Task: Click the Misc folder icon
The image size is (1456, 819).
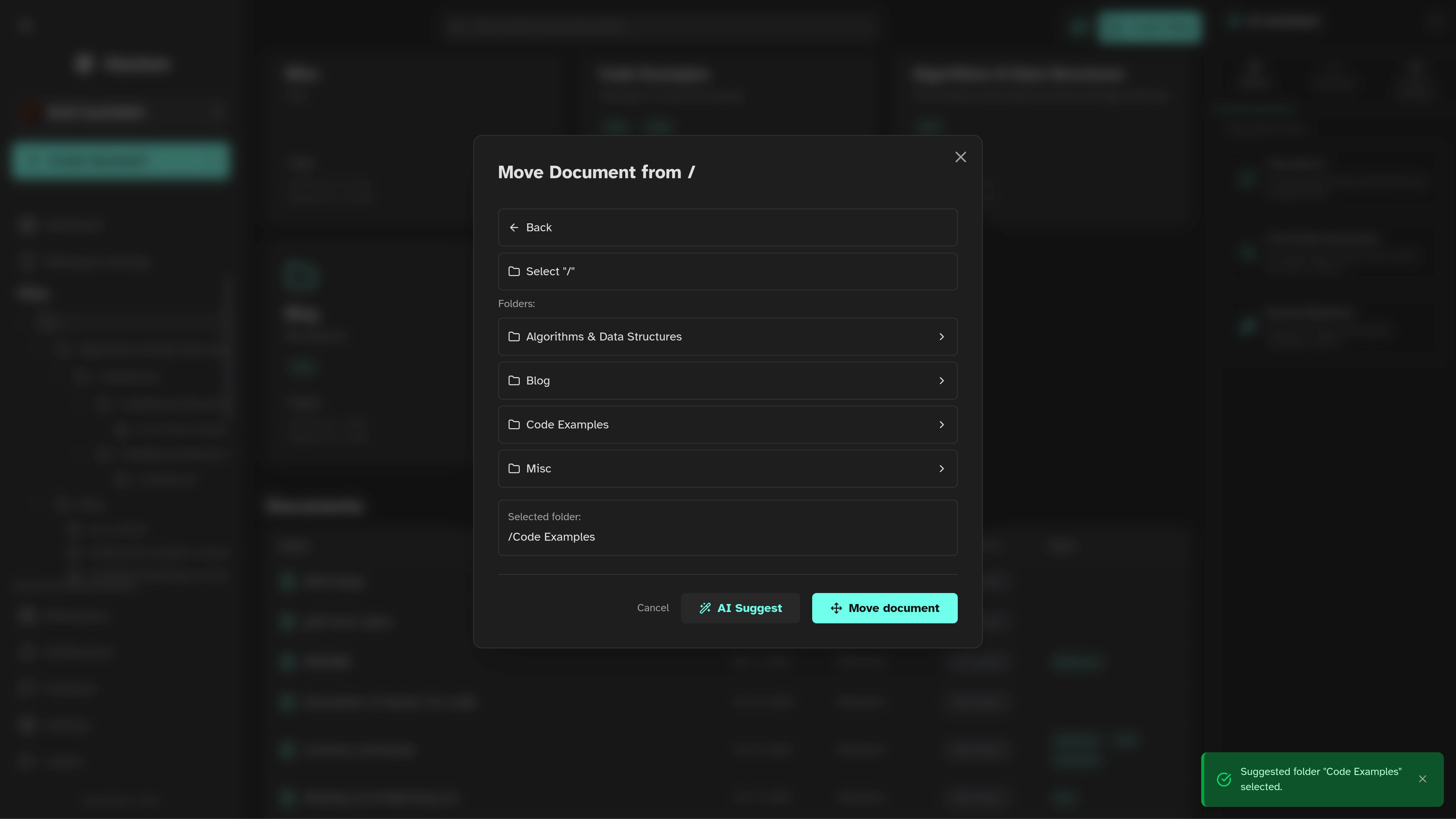Action: tap(514, 469)
